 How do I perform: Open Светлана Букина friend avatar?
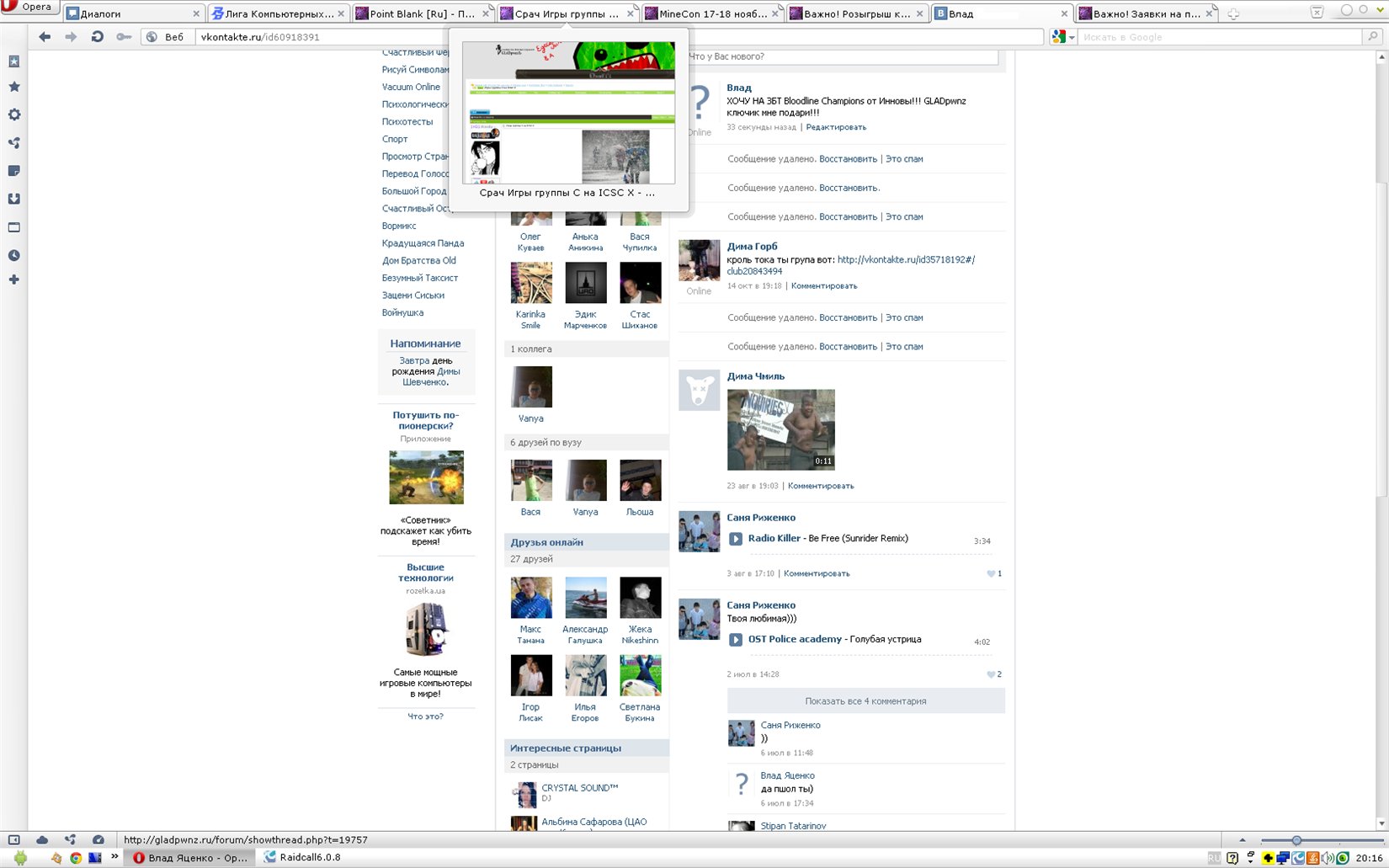coord(640,676)
